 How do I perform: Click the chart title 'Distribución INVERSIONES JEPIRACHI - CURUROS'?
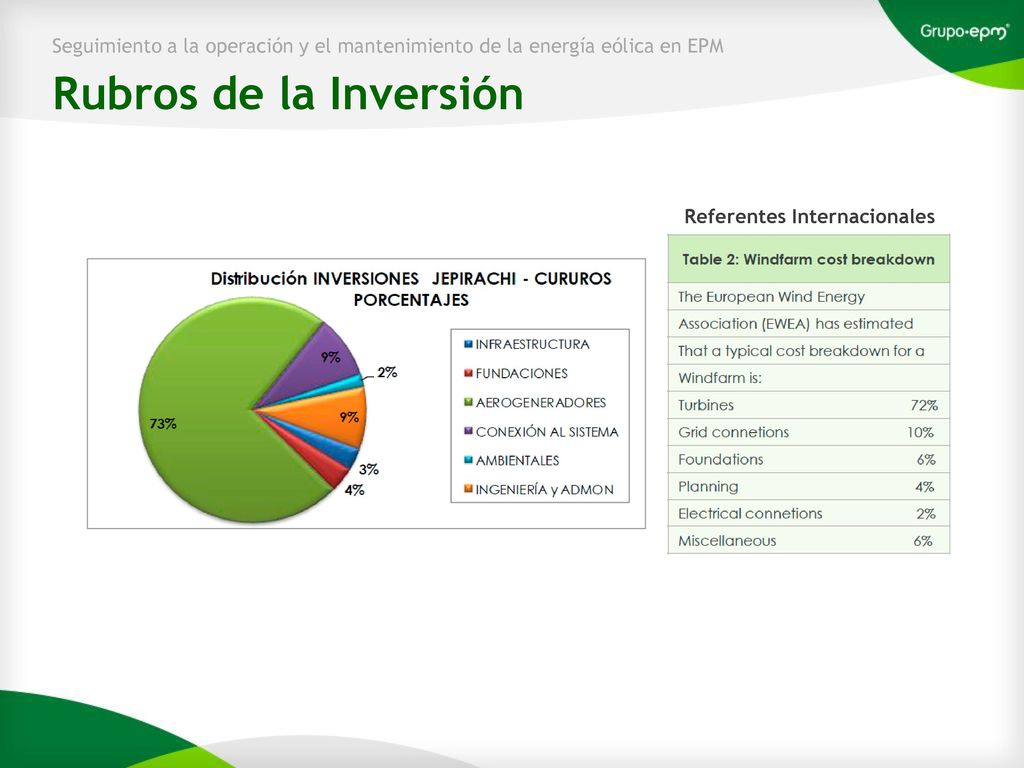click(411, 279)
